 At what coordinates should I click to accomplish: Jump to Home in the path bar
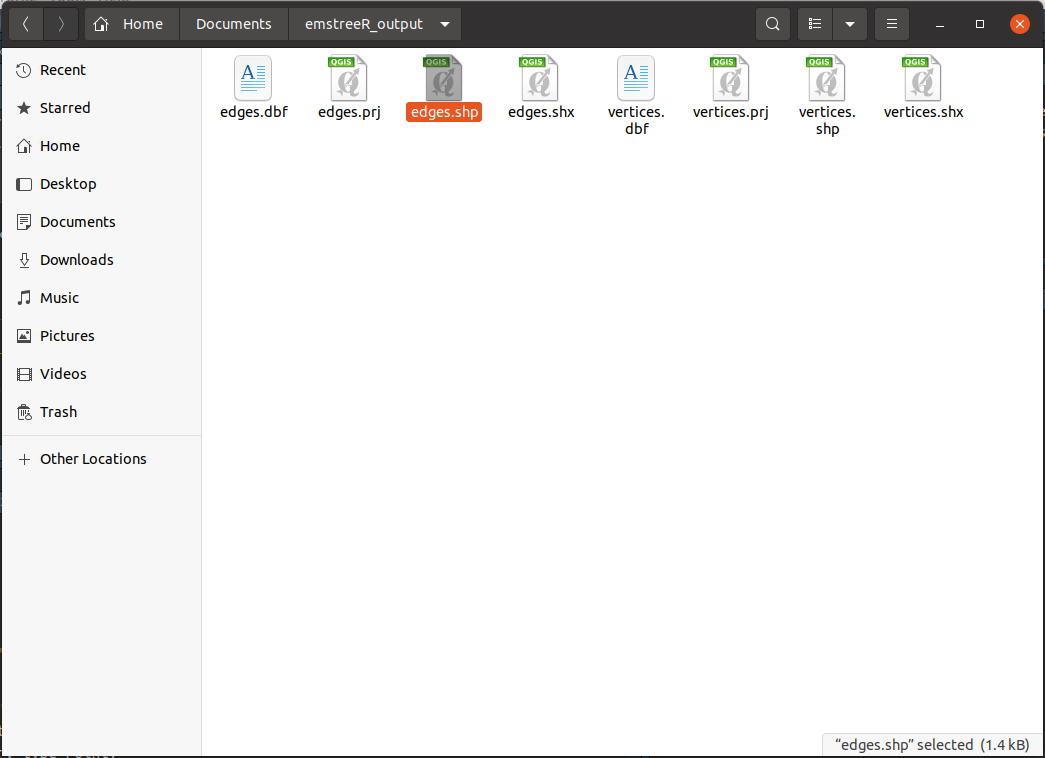tap(130, 24)
